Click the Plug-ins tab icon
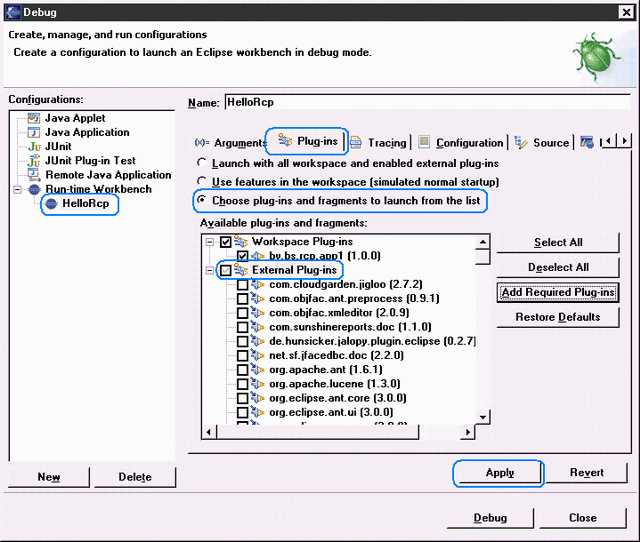The width and height of the screenshot is (640, 542). pos(285,141)
